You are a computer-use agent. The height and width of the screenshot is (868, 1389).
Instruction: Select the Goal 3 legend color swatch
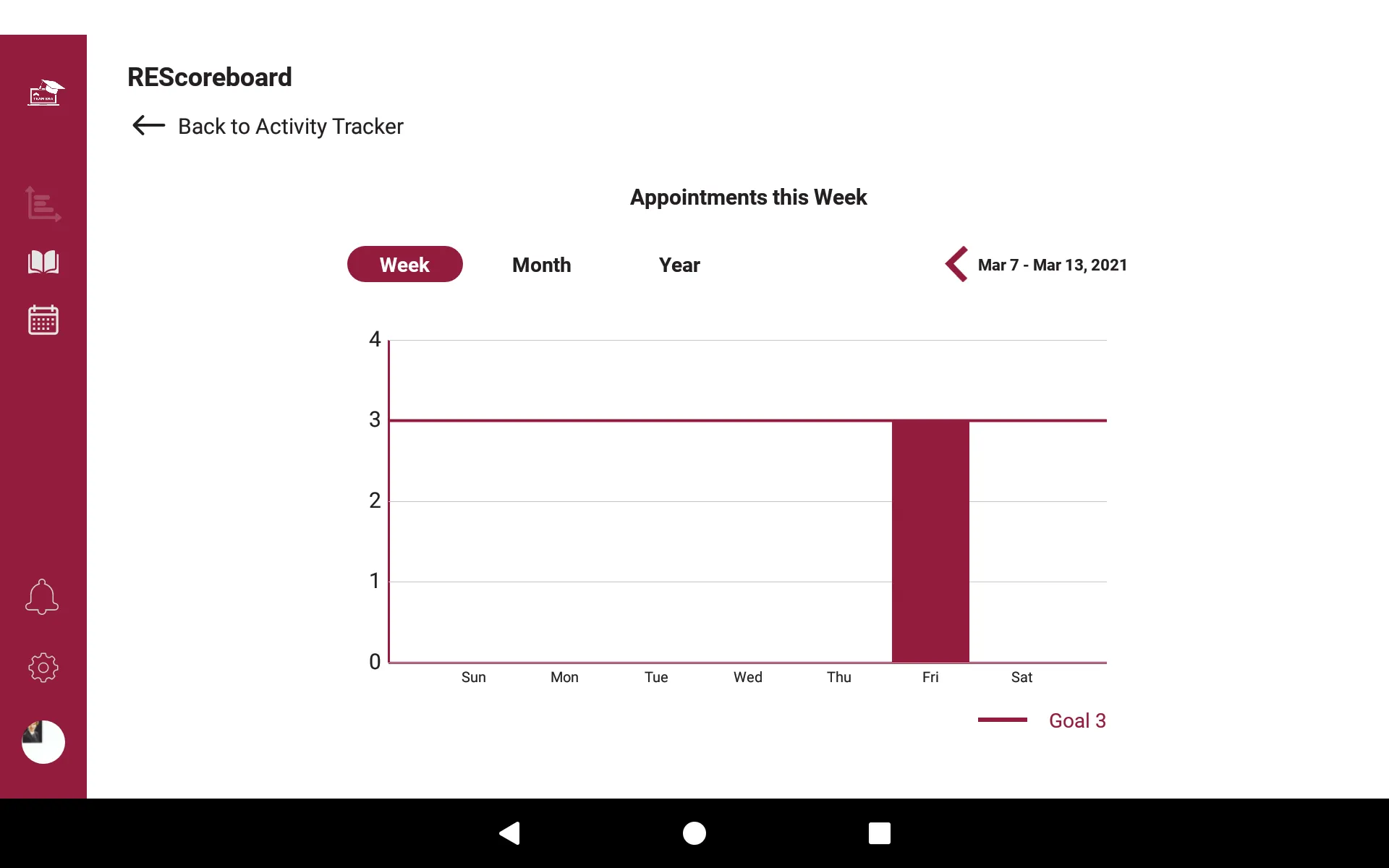(1001, 720)
